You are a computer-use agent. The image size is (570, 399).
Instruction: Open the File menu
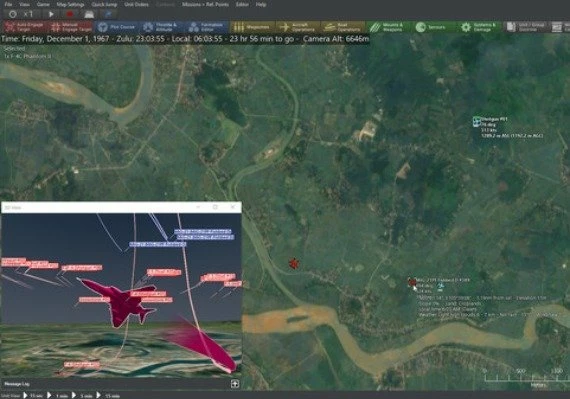point(8,5)
